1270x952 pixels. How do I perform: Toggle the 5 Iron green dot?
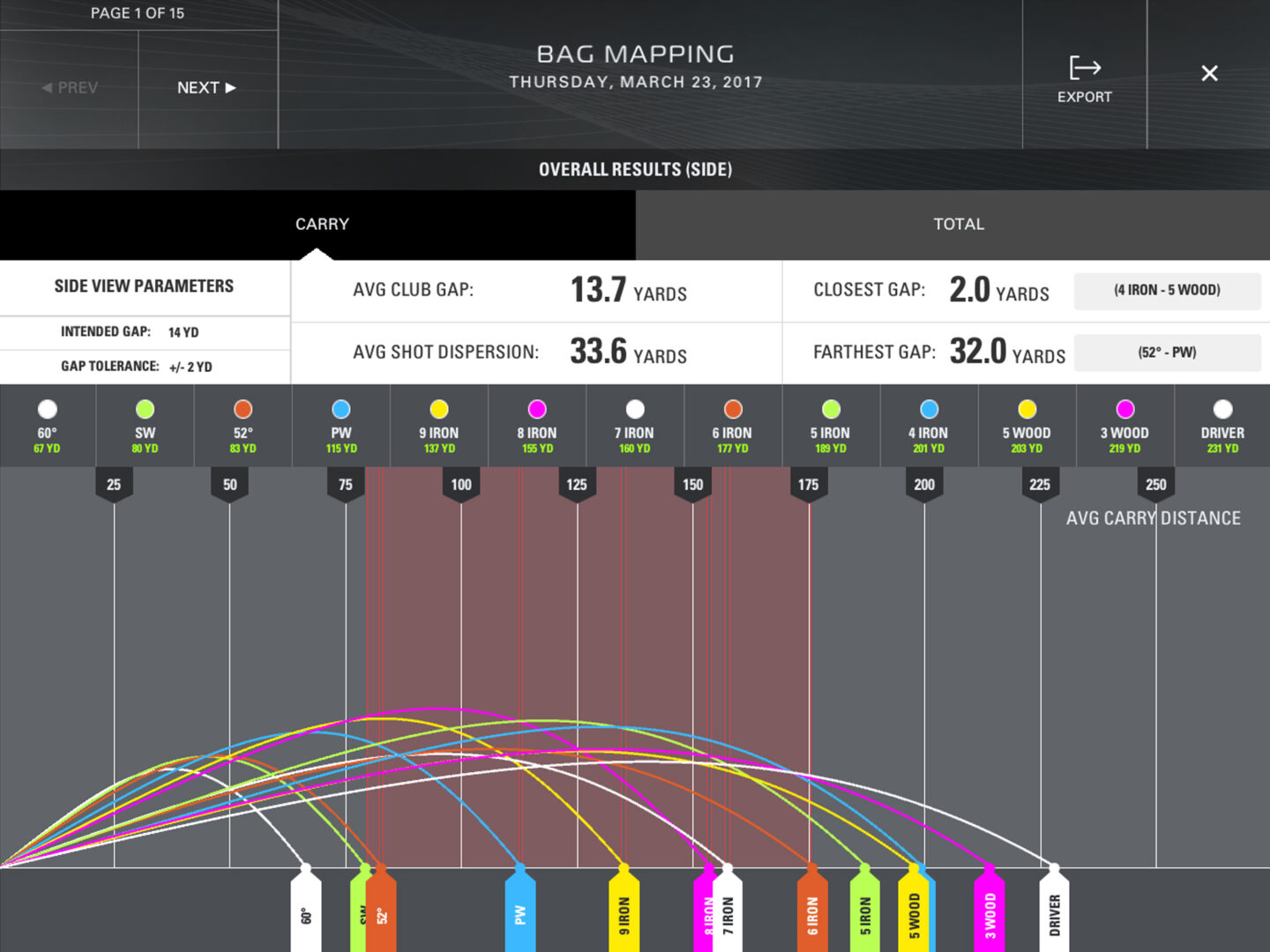point(831,409)
